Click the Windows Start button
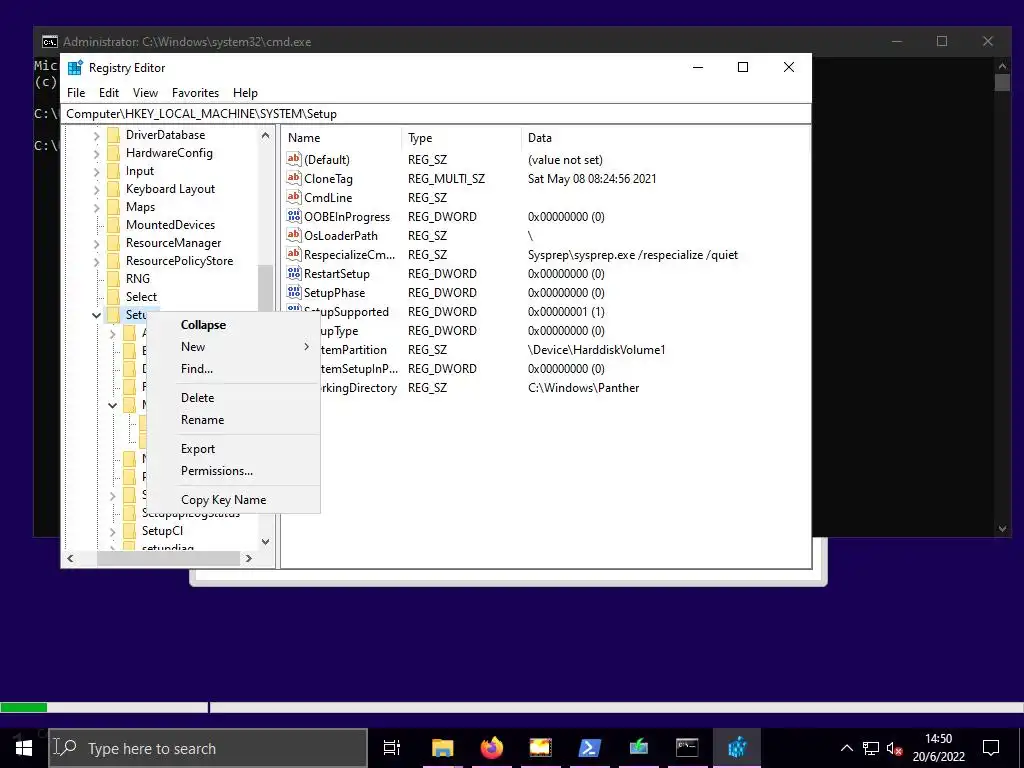Screen dimensions: 1024x768 (24, 748)
